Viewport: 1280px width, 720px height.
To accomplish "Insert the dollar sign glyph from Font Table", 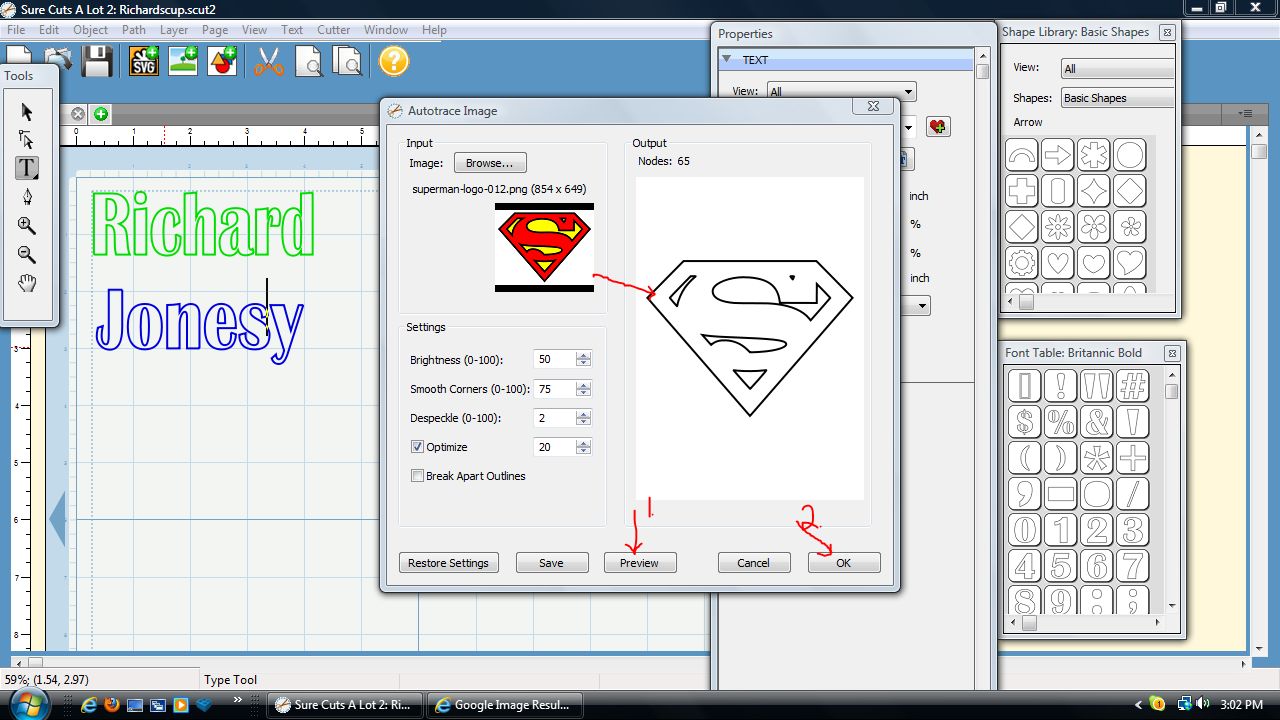I will pos(1025,422).
